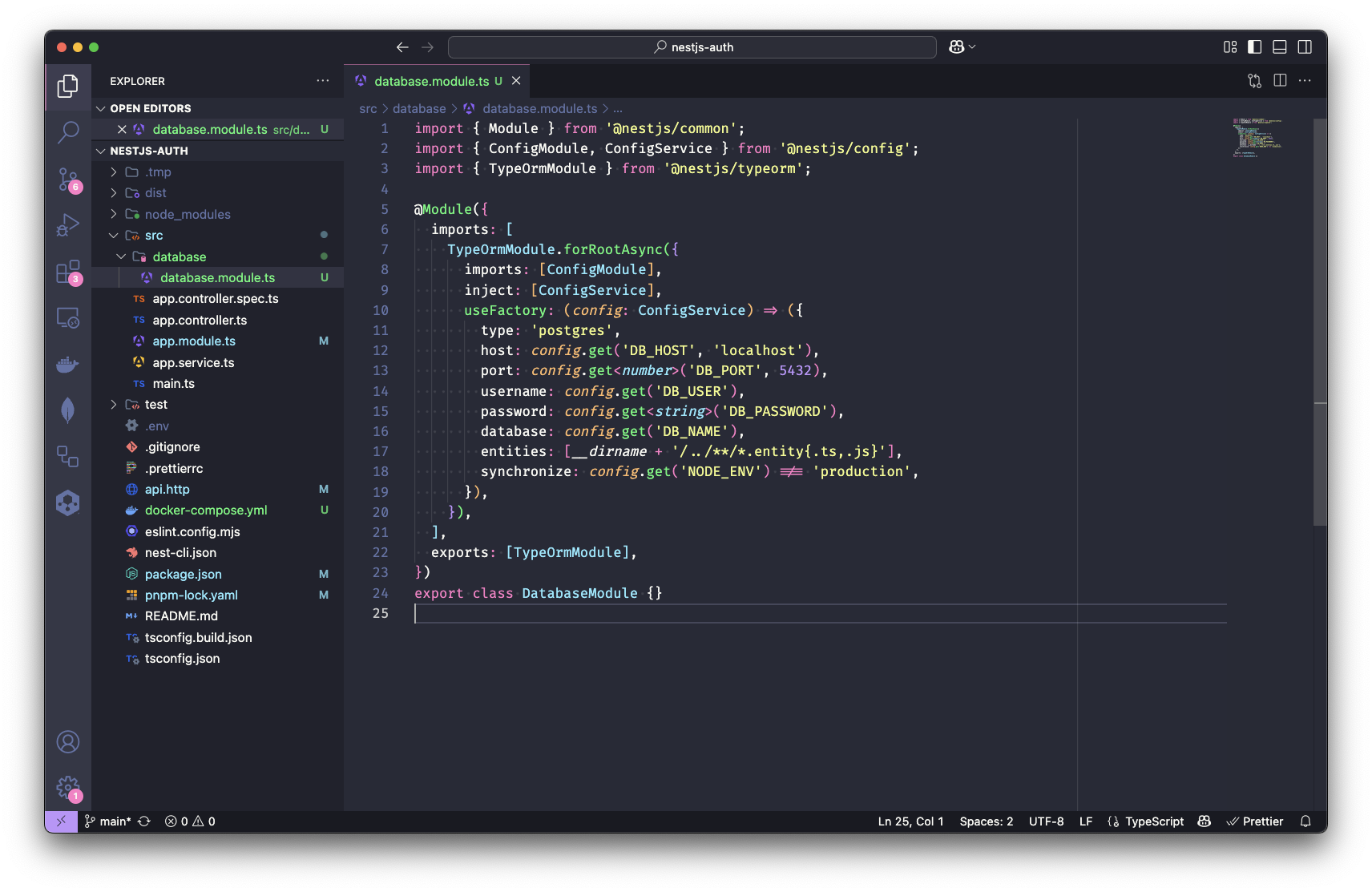This screenshot has height=892, width=1372.
Task: Open main.ts in the explorer
Action: coord(218,384)
